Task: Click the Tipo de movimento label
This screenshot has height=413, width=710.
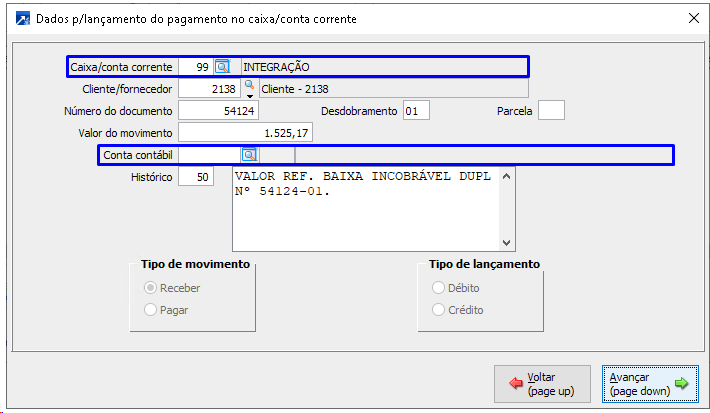Action: click(195, 264)
